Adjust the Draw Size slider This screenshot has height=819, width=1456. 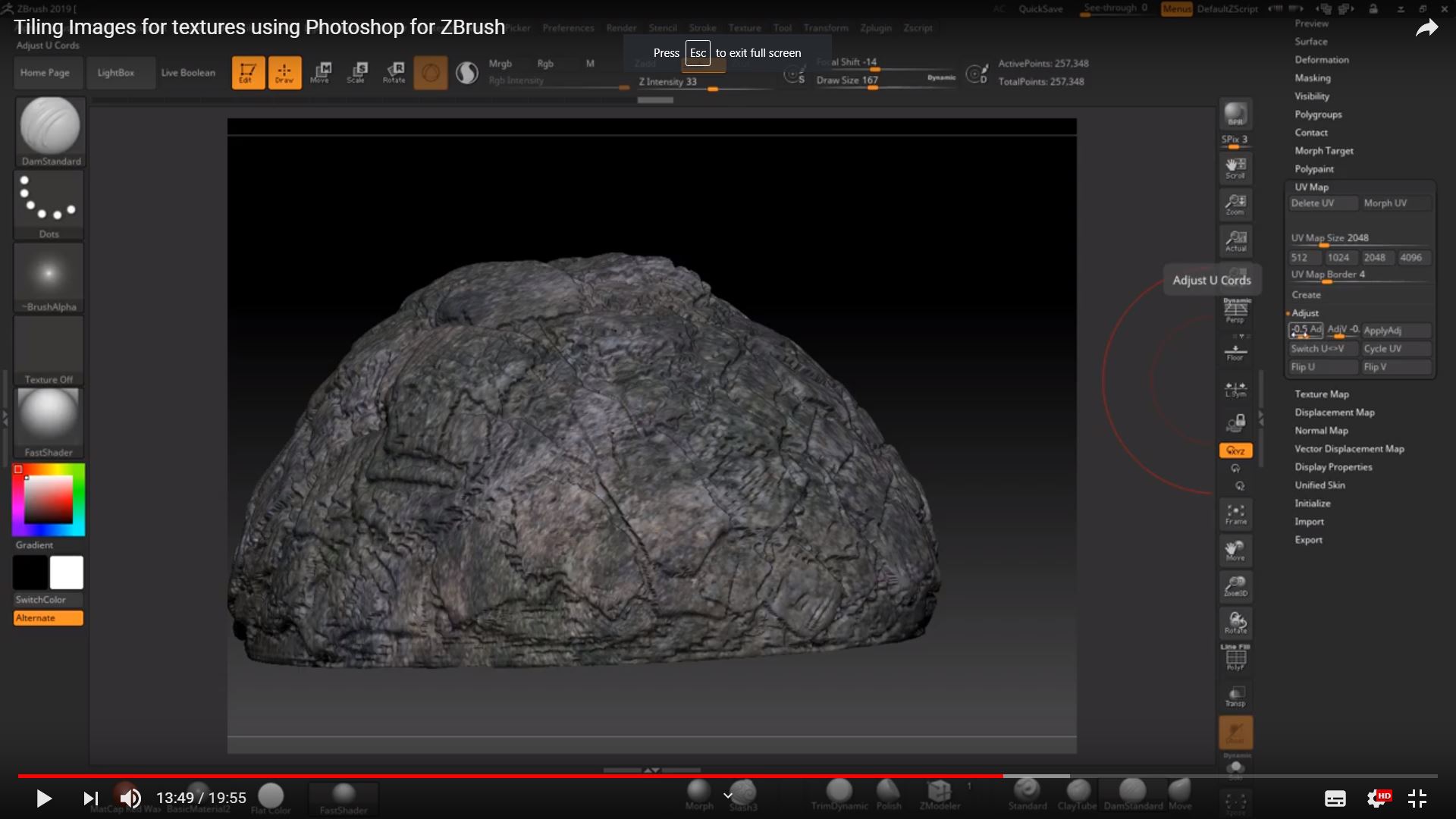[x=886, y=82]
